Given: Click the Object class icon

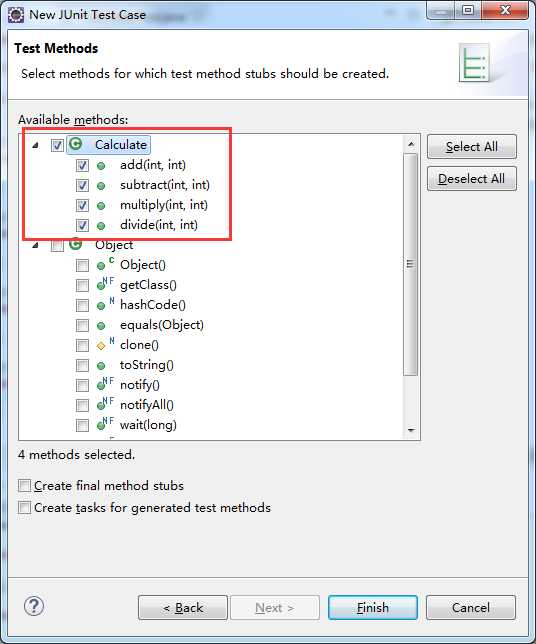Looking at the screenshot, I should [76, 244].
